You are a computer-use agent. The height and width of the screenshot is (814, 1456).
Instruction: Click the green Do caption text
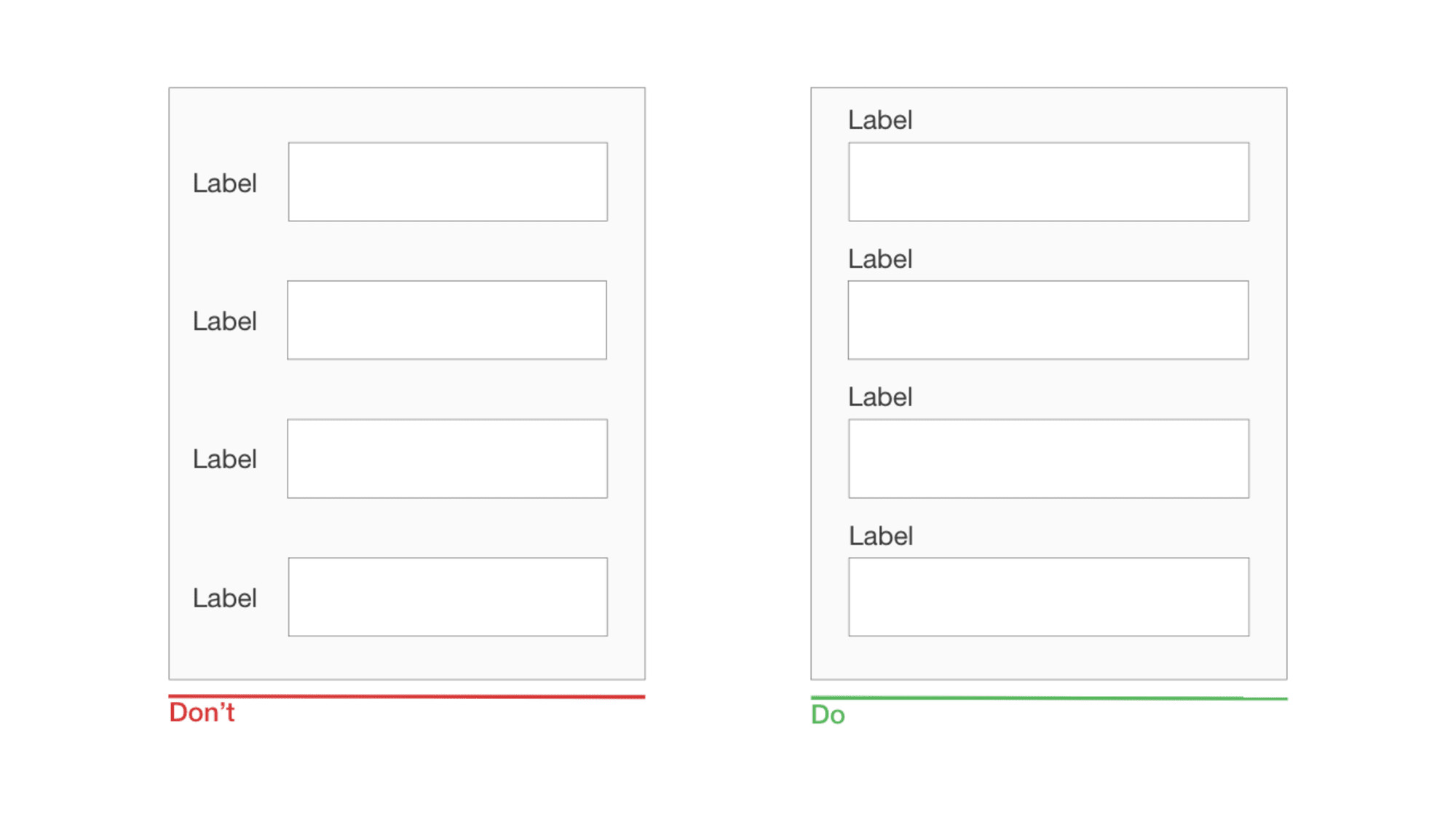(828, 715)
